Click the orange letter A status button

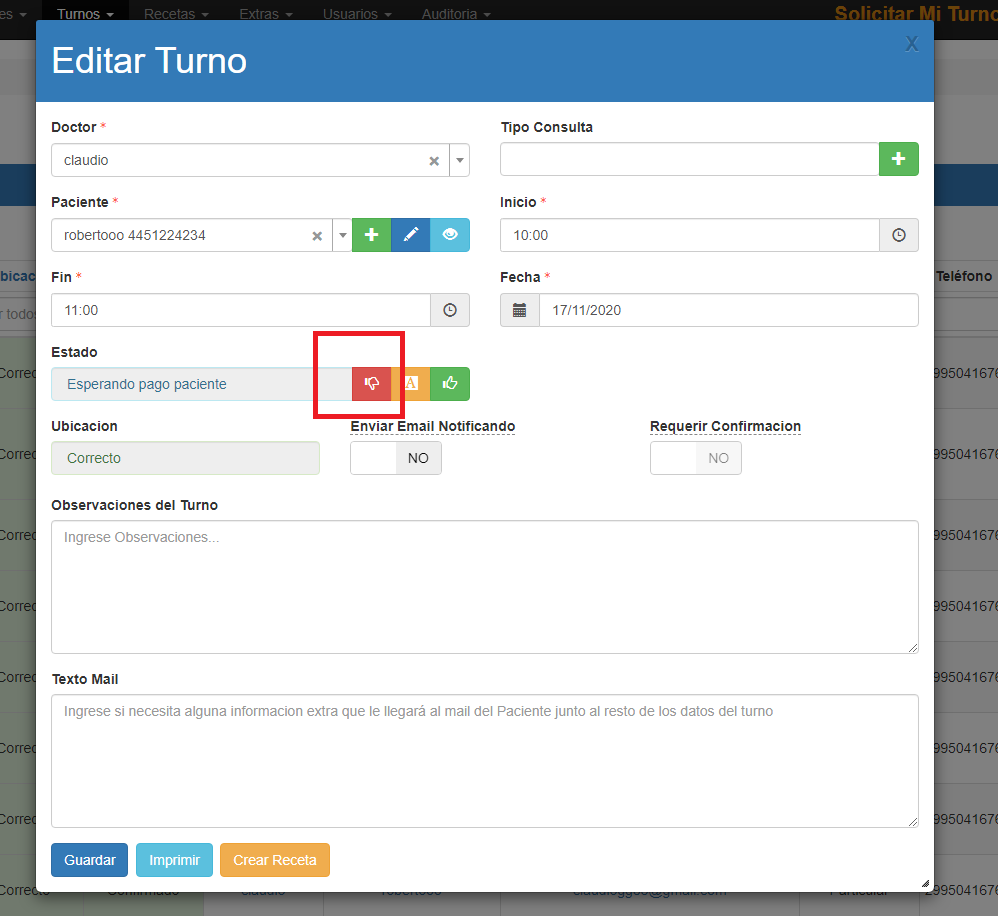tap(410, 384)
